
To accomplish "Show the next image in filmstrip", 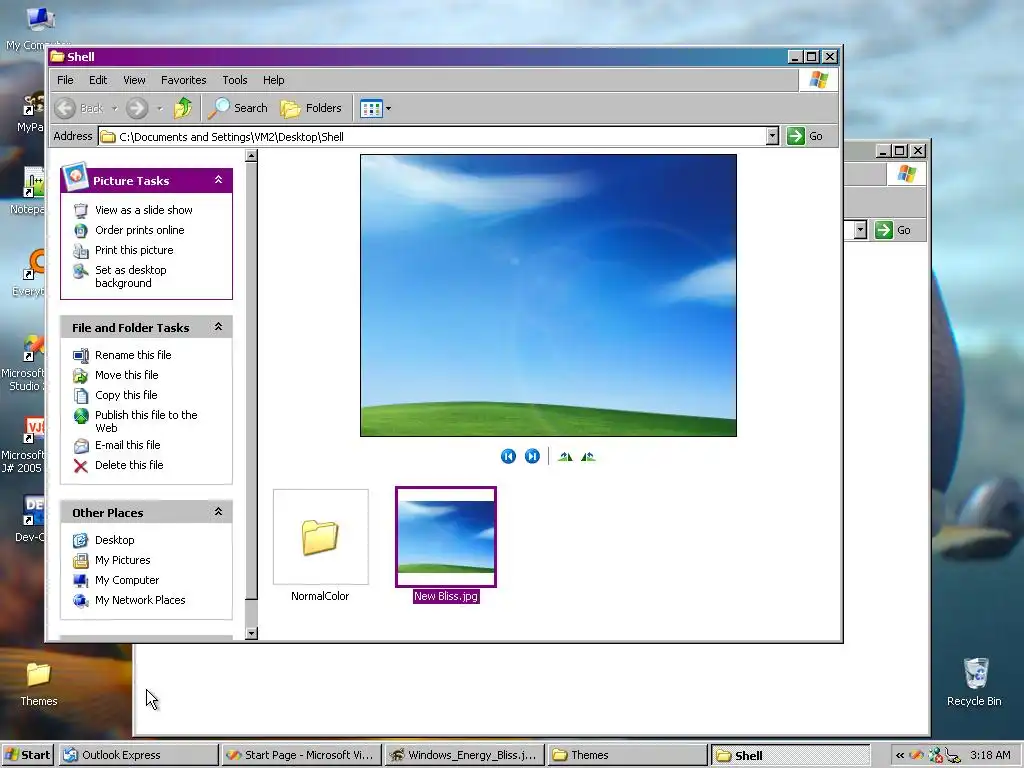I will pos(532,456).
